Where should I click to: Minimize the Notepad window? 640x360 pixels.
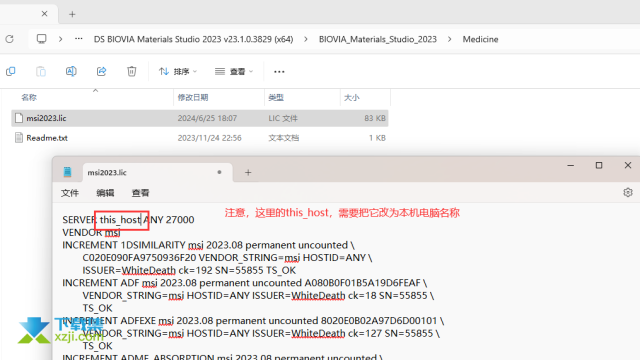571,165
